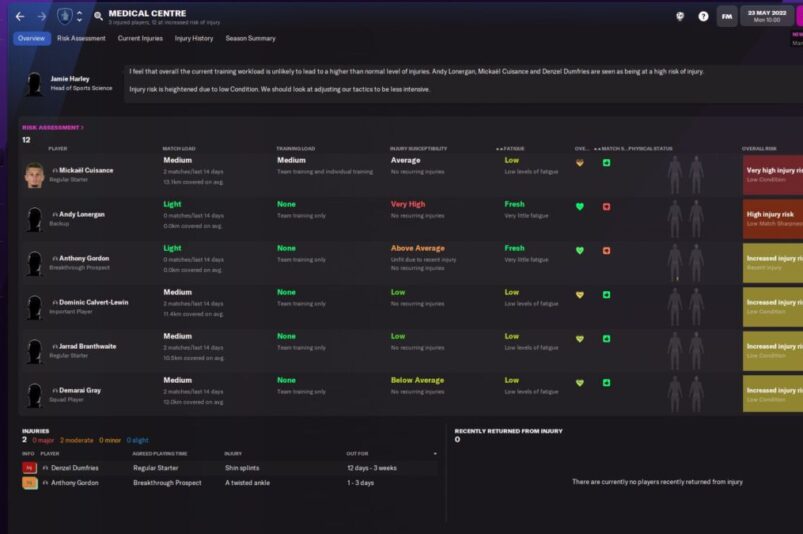
Task: Click Mickaël Cuisance's body status figures
Action: [x=686, y=174]
